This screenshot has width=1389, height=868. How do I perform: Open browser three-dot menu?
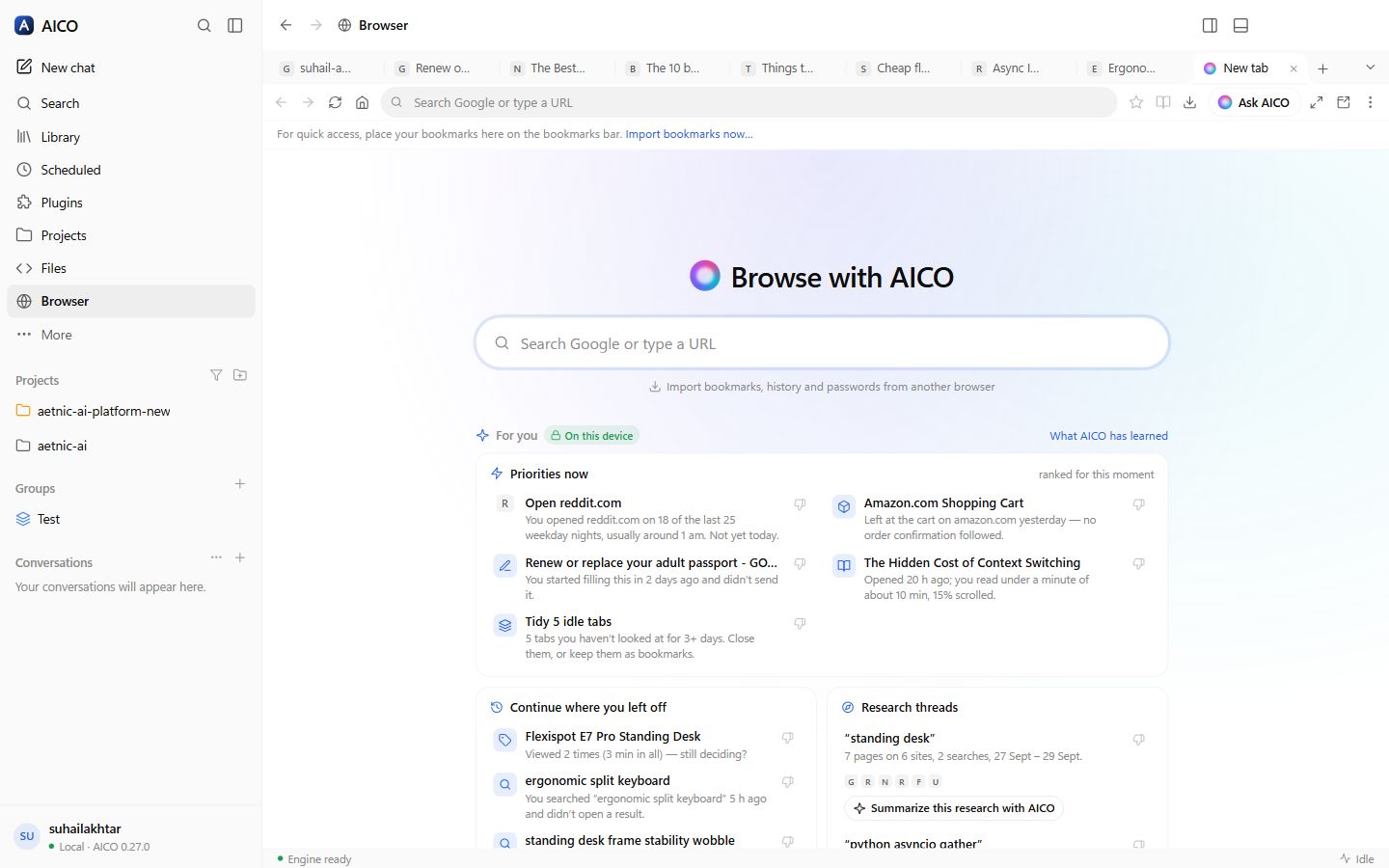coord(1370,102)
